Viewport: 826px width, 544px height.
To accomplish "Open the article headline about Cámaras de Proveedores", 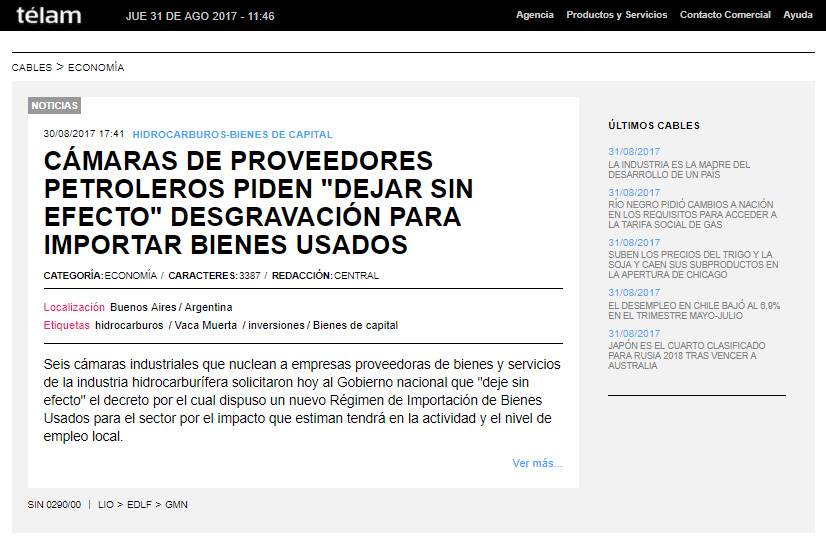I will [258, 203].
